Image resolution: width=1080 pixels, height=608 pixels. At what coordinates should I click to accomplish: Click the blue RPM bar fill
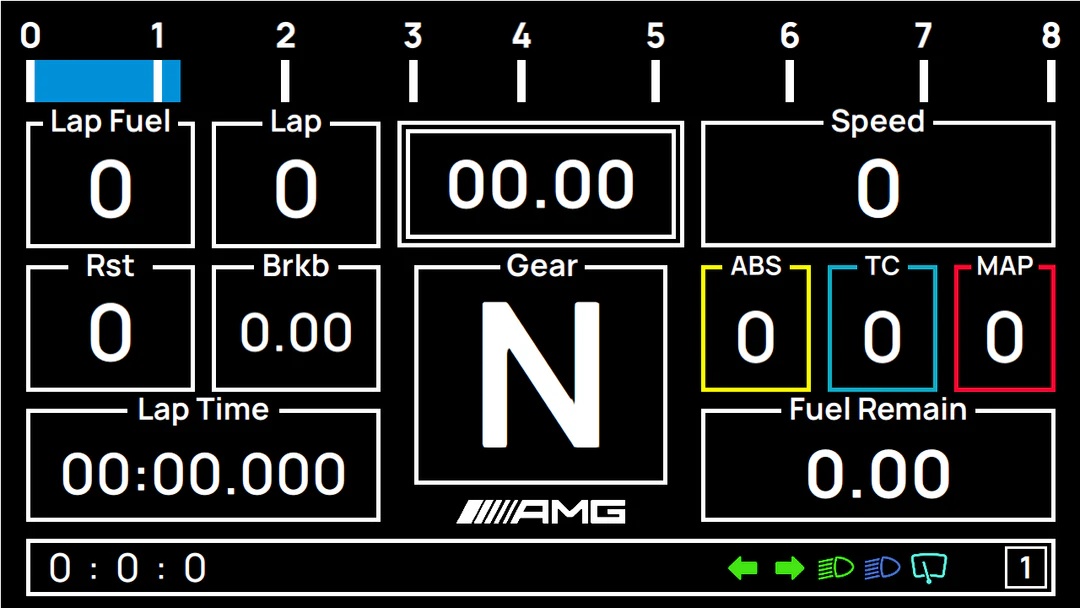pos(103,81)
